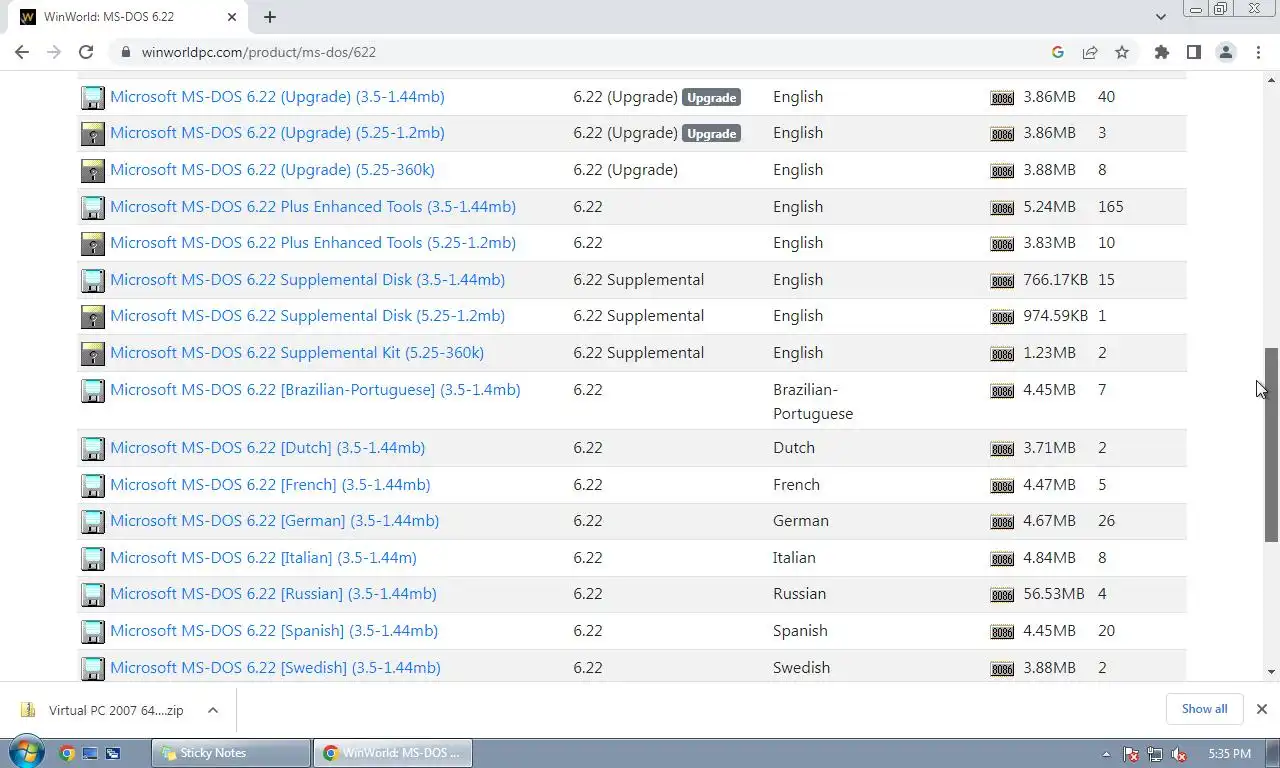Screen dimensions: 1280x768
Task: Click the floppy icon beside the Spanish release
Action: click(92, 632)
